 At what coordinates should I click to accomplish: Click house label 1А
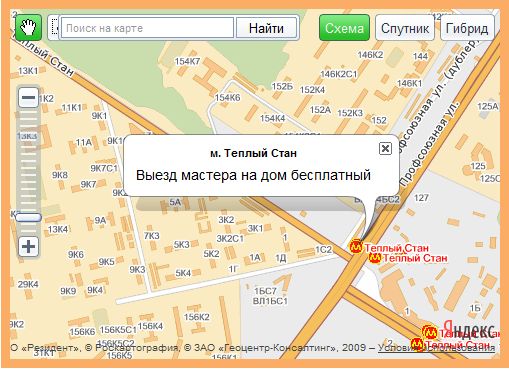click(255, 258)
